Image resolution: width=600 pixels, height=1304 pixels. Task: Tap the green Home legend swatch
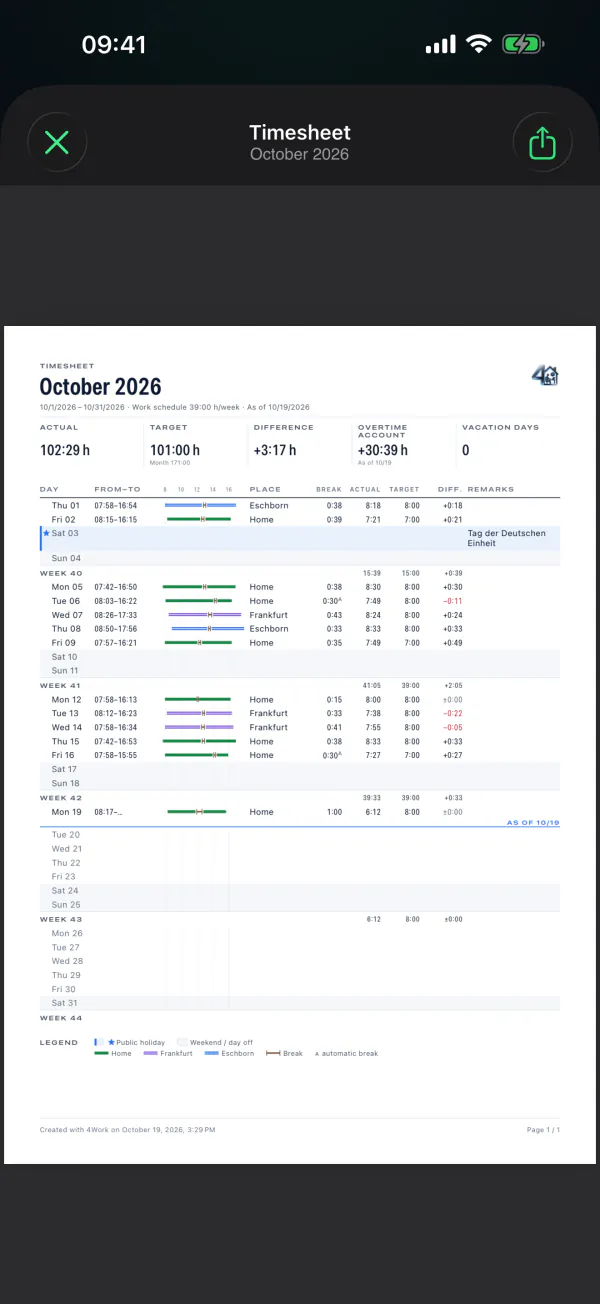click(101, 1053)
